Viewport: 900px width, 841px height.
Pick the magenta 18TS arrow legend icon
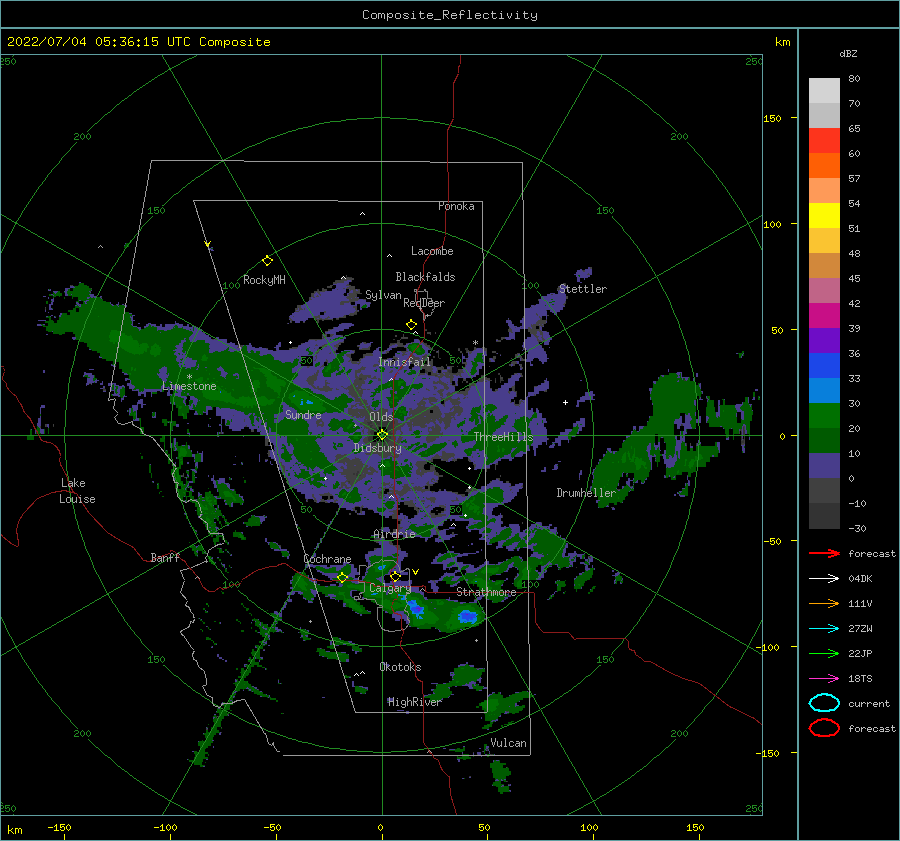point(824,679)
